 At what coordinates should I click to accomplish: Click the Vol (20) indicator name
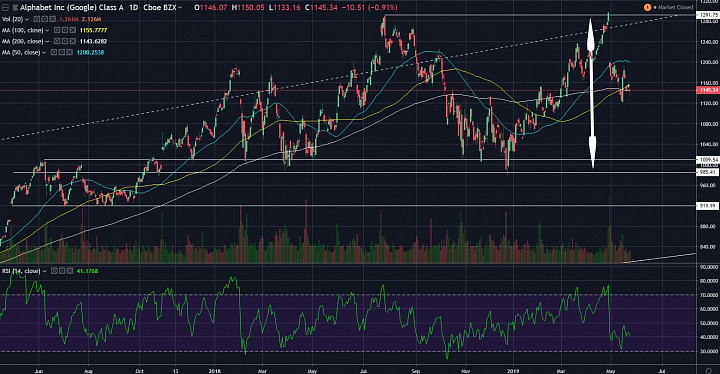click(x=12, y=19)
